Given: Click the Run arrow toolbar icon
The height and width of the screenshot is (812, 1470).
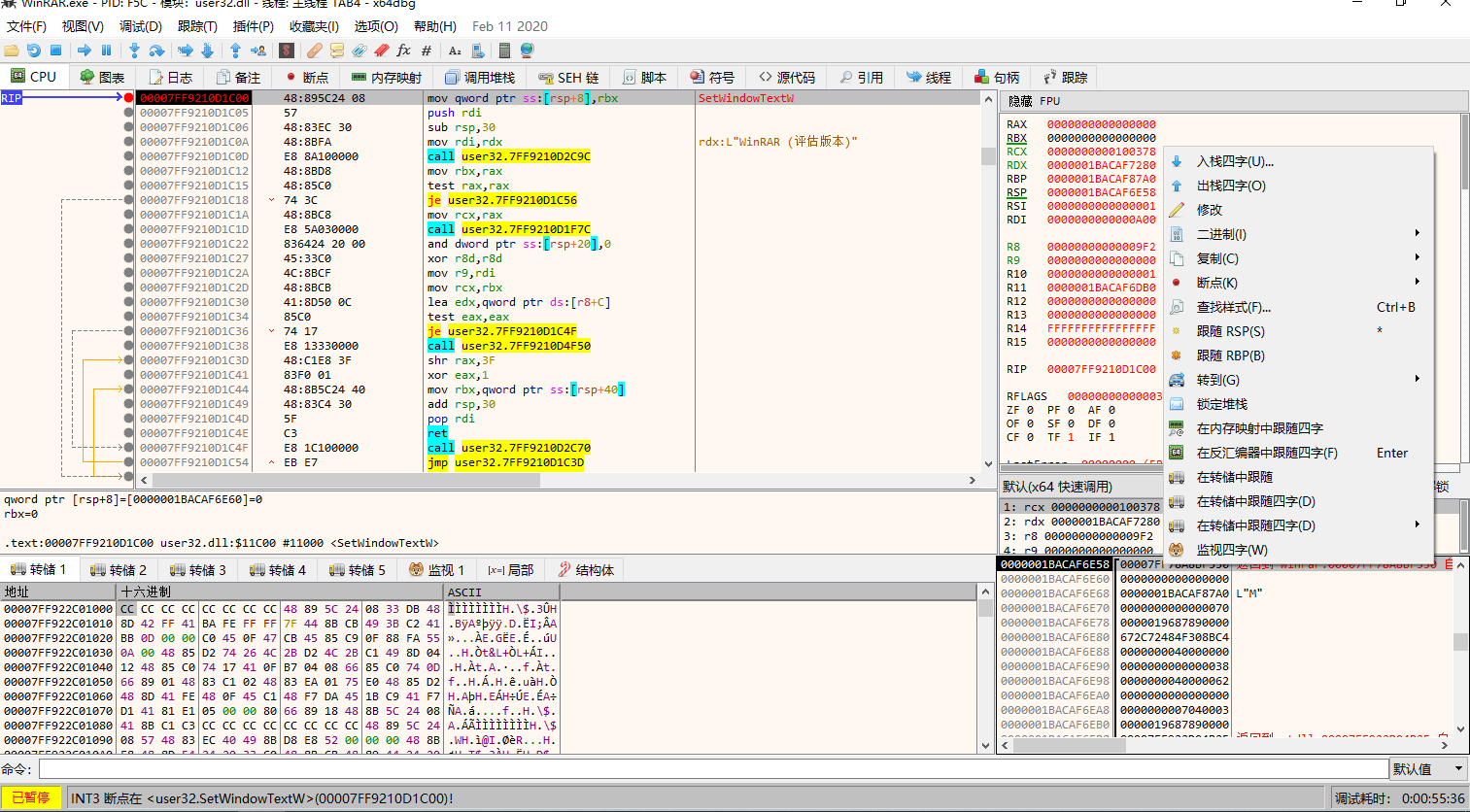Looking at the screenshot, I should coord(84,51).
